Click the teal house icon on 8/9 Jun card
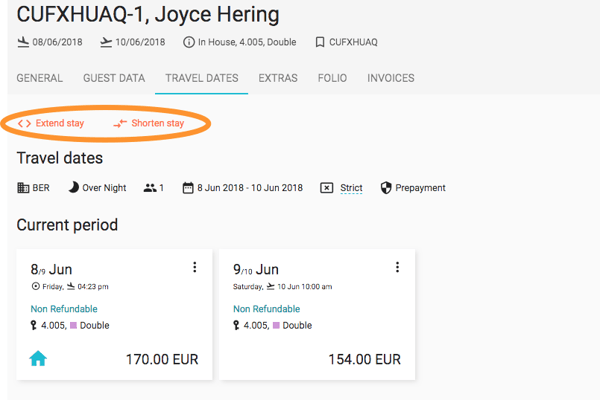 tap(38, 359)
